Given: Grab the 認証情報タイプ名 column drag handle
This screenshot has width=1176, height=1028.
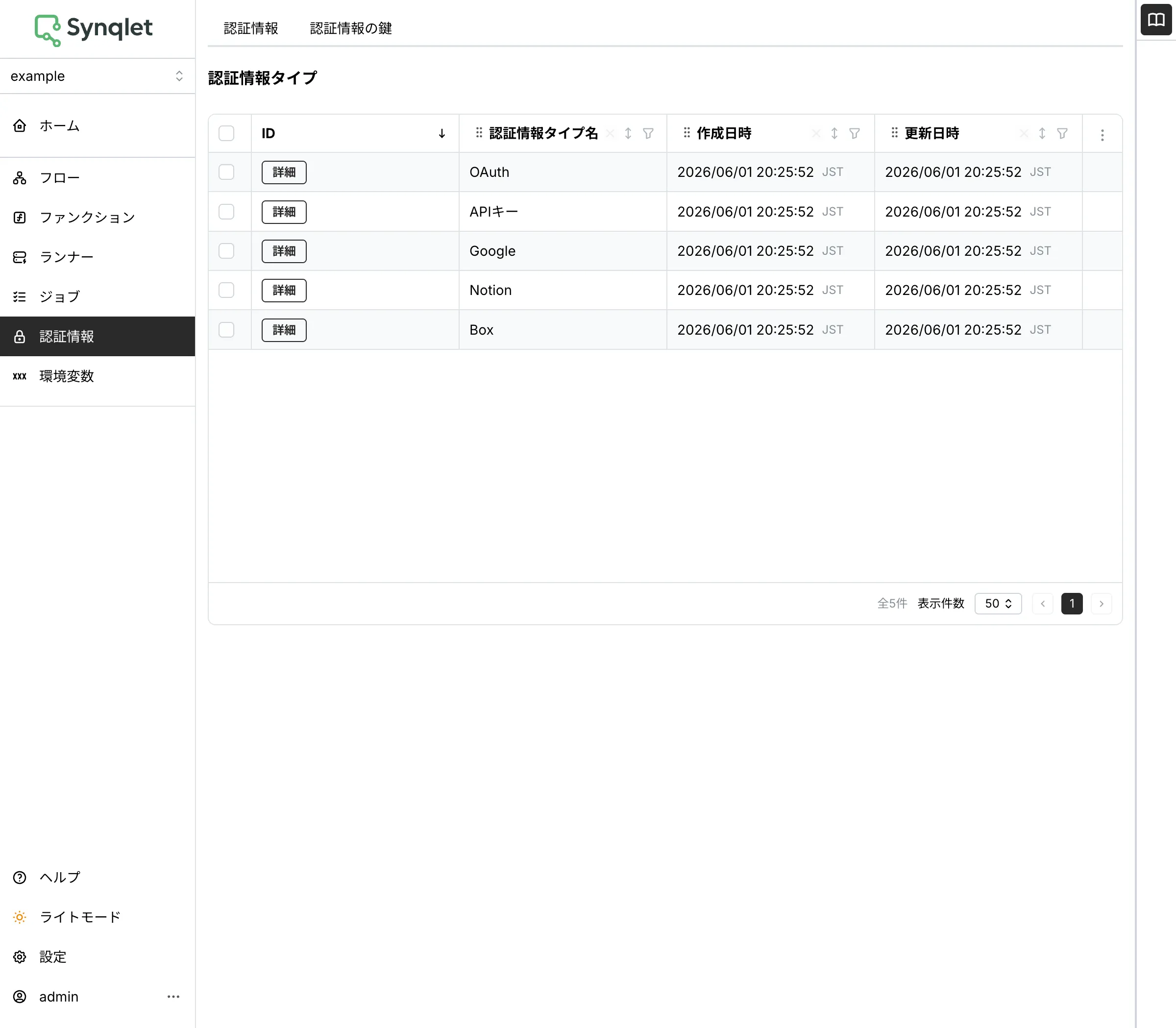Looking at the screenshot, I should pos(479,133).
